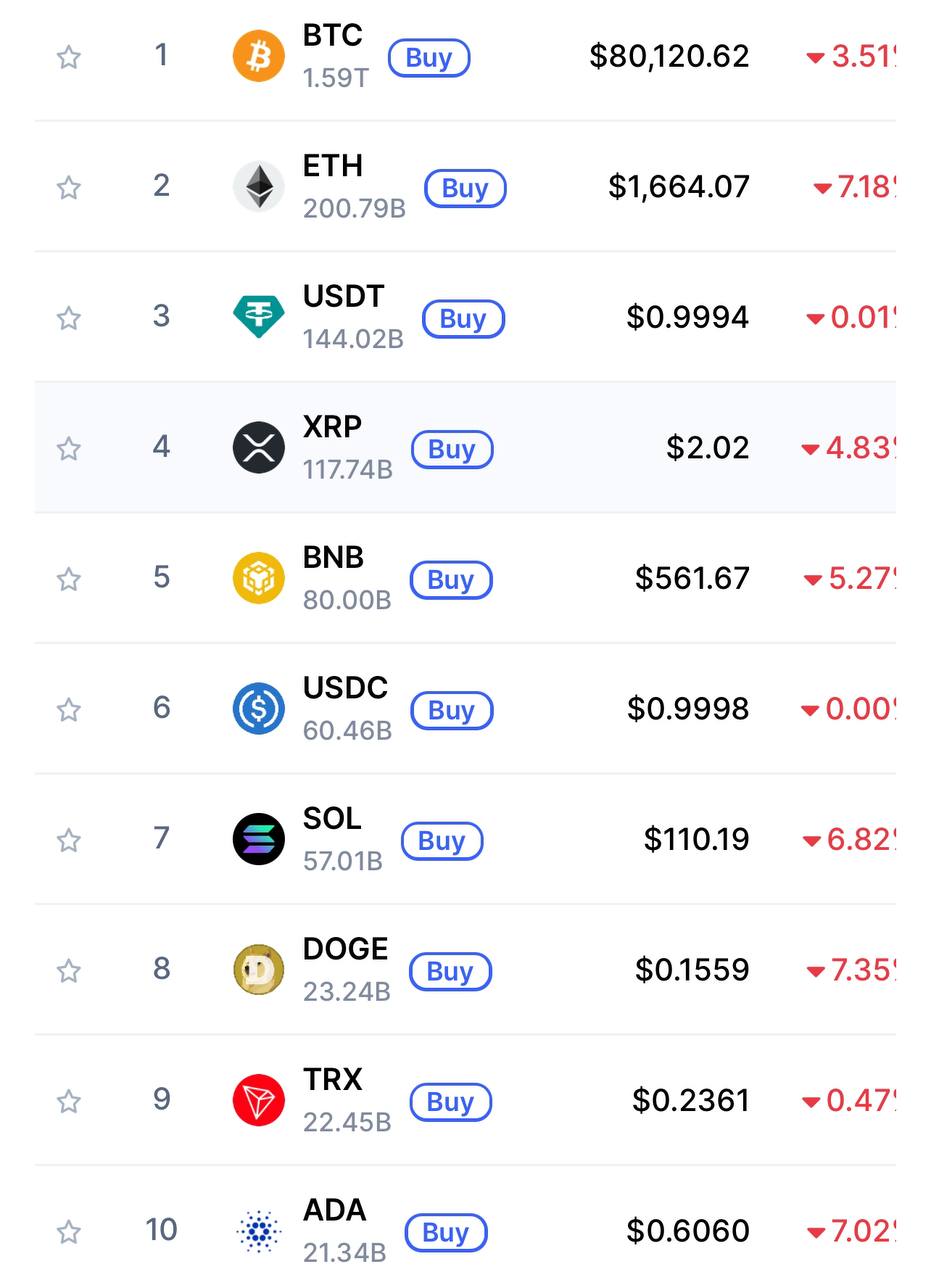Click Buy next to SOL

click(441, 841)
